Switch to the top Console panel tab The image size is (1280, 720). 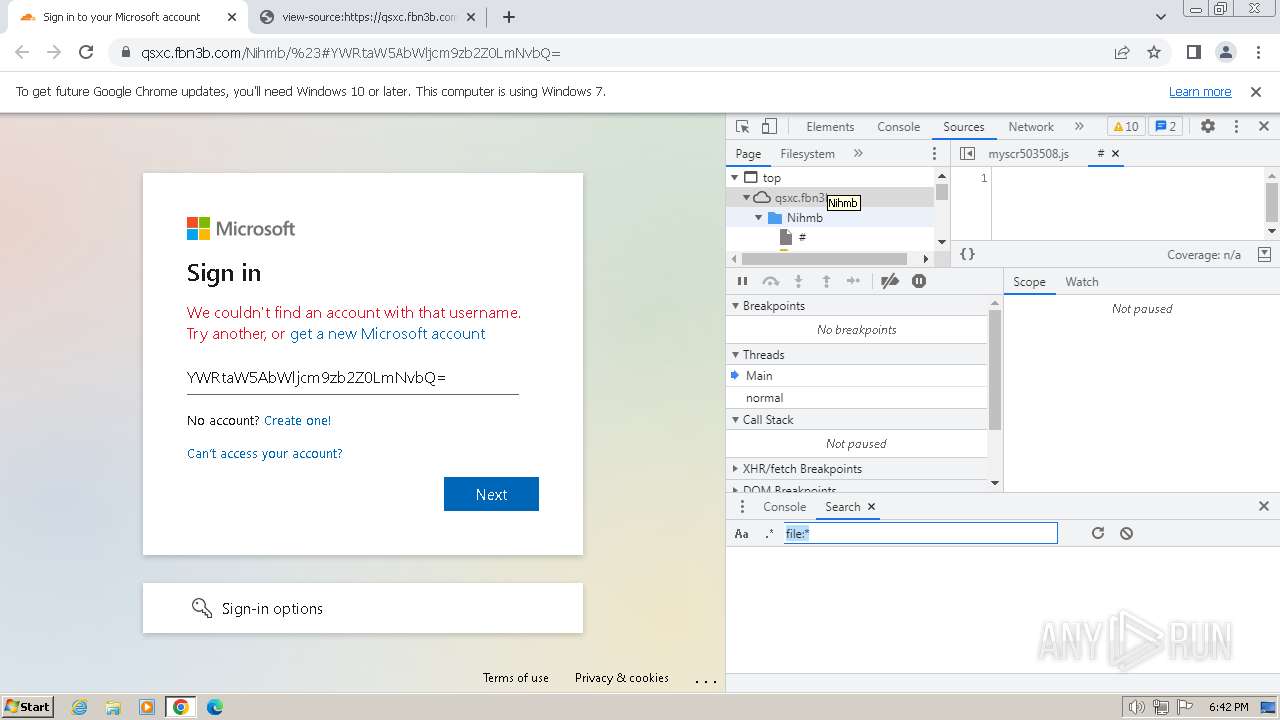(x=898, y=127)
